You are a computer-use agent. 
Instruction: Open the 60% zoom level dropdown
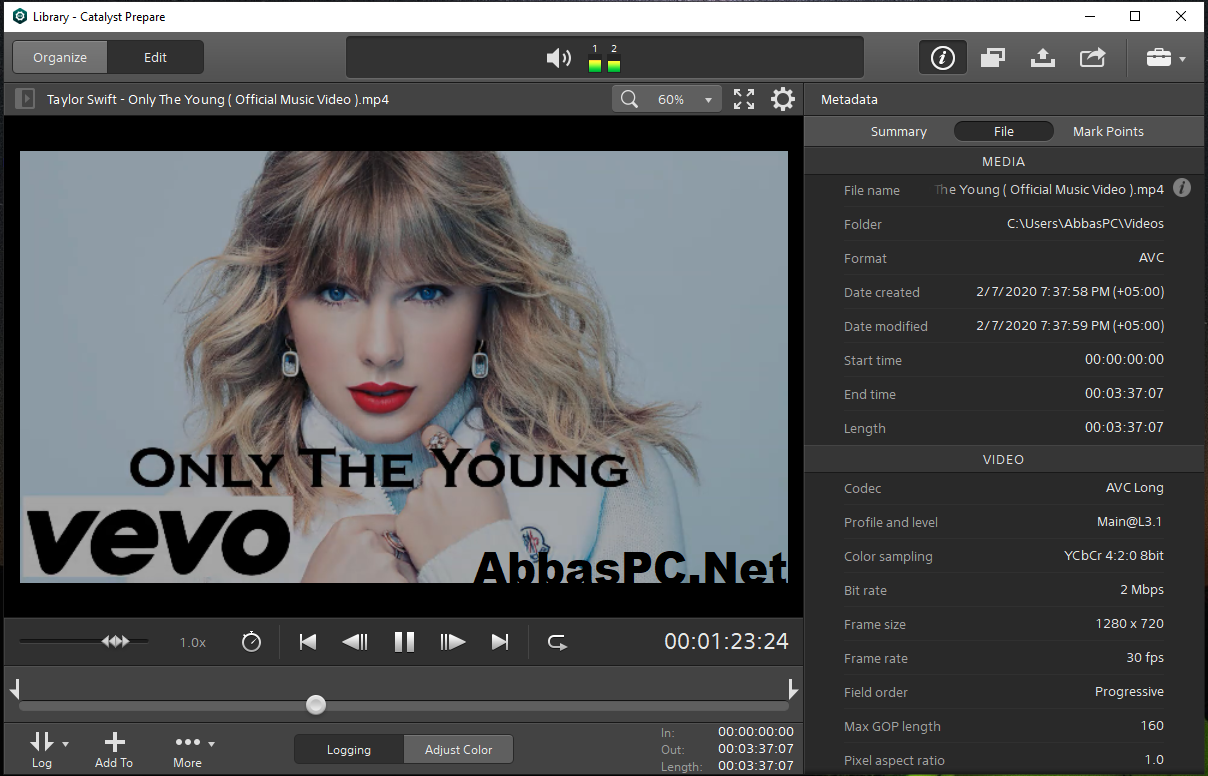pyautogui.click(x=683, y=99)
